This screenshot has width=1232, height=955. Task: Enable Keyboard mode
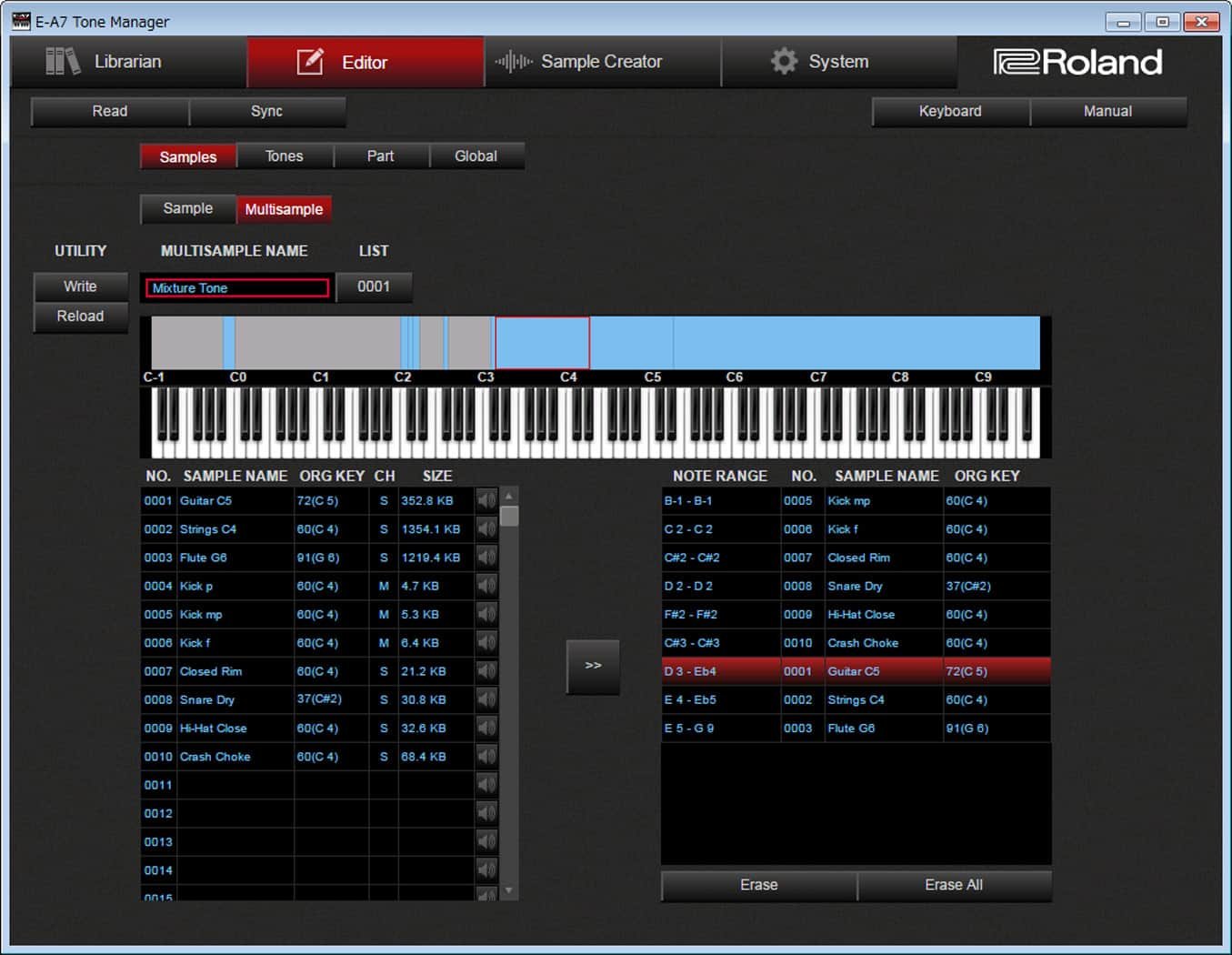click(949, 111)
